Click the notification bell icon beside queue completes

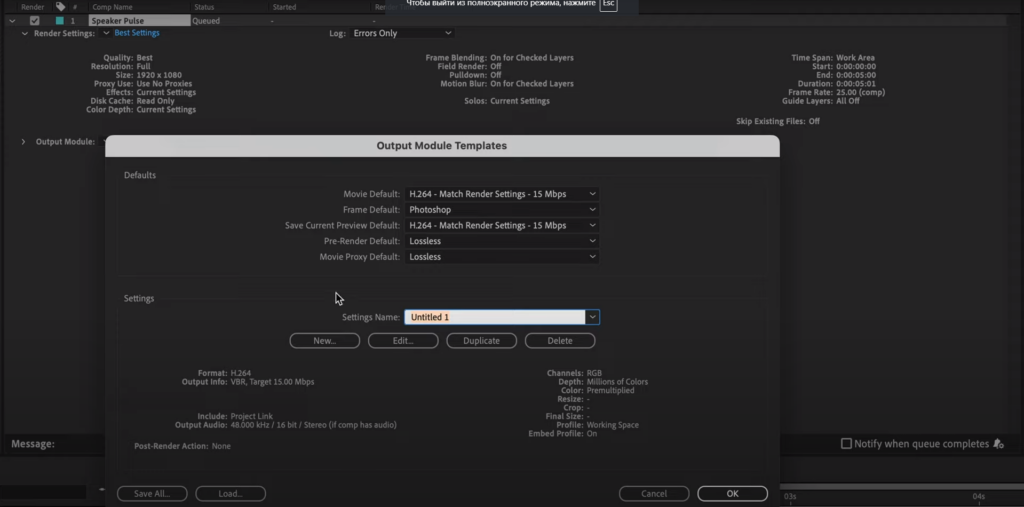pyautogui.click(x=998, y=444)
